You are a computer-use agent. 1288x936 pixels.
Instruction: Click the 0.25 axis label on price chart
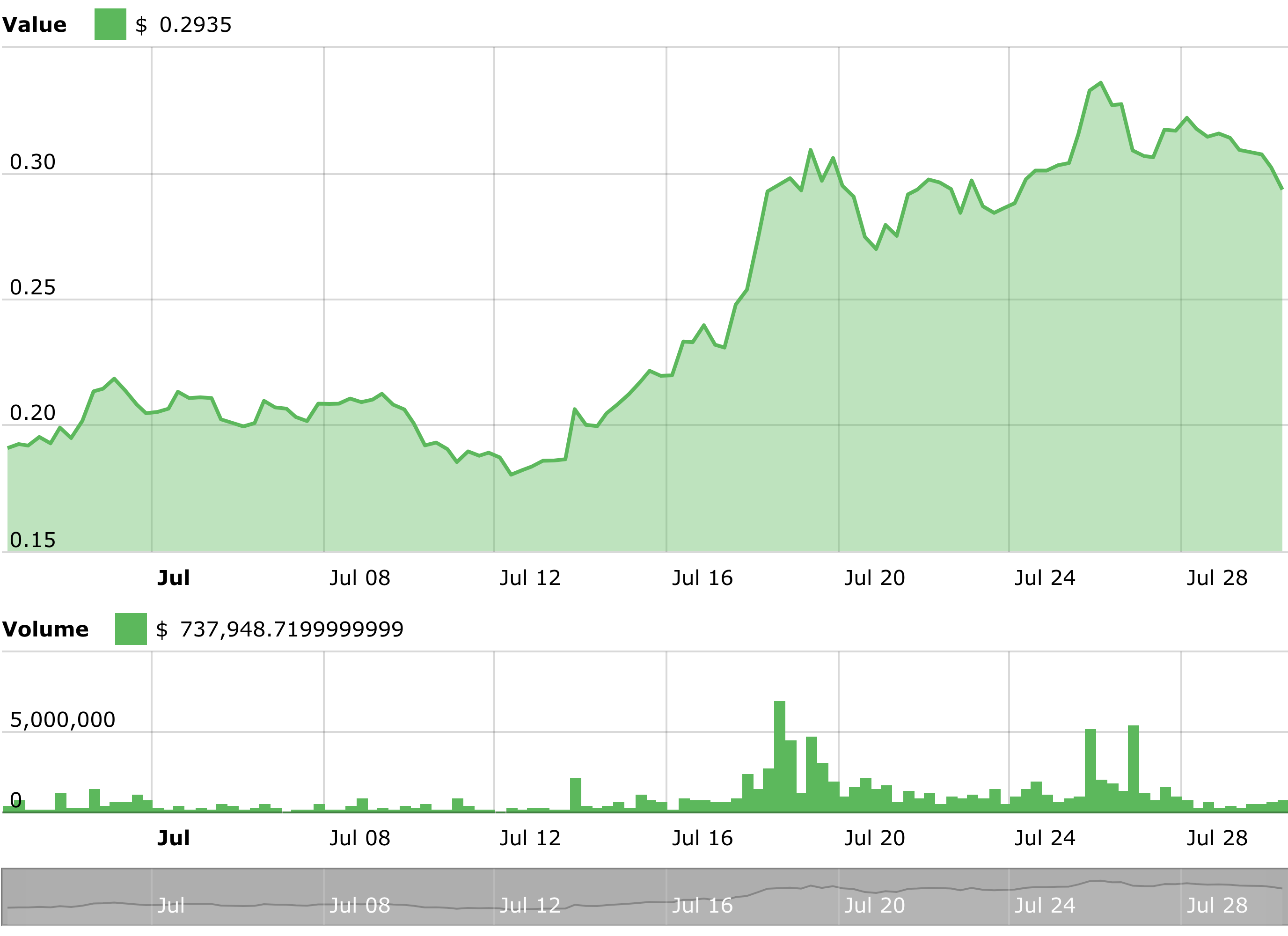tap(32, 287)
